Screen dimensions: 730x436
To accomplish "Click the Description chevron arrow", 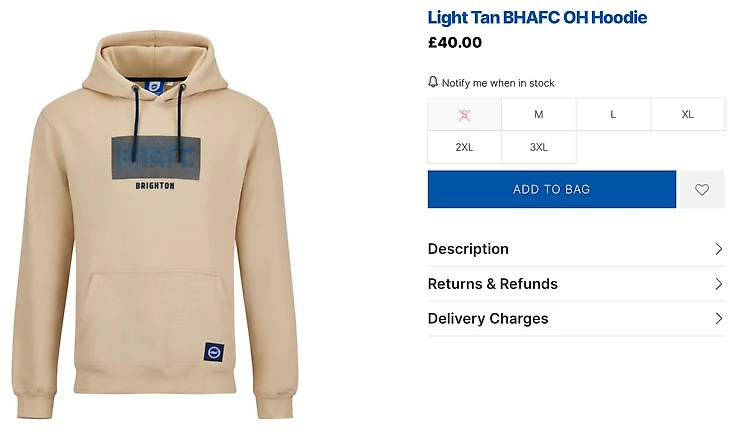I will pos(718,249).
